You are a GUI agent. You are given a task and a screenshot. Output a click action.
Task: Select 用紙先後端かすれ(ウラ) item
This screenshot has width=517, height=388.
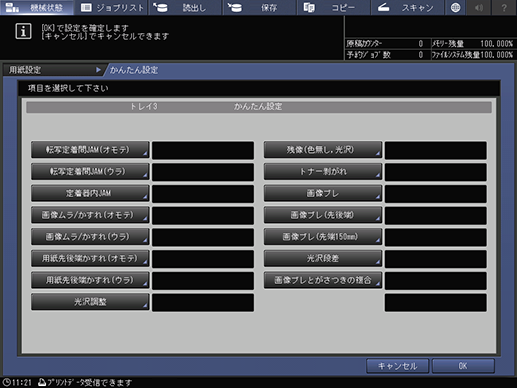pyautogui.click(x=90, y=280)
